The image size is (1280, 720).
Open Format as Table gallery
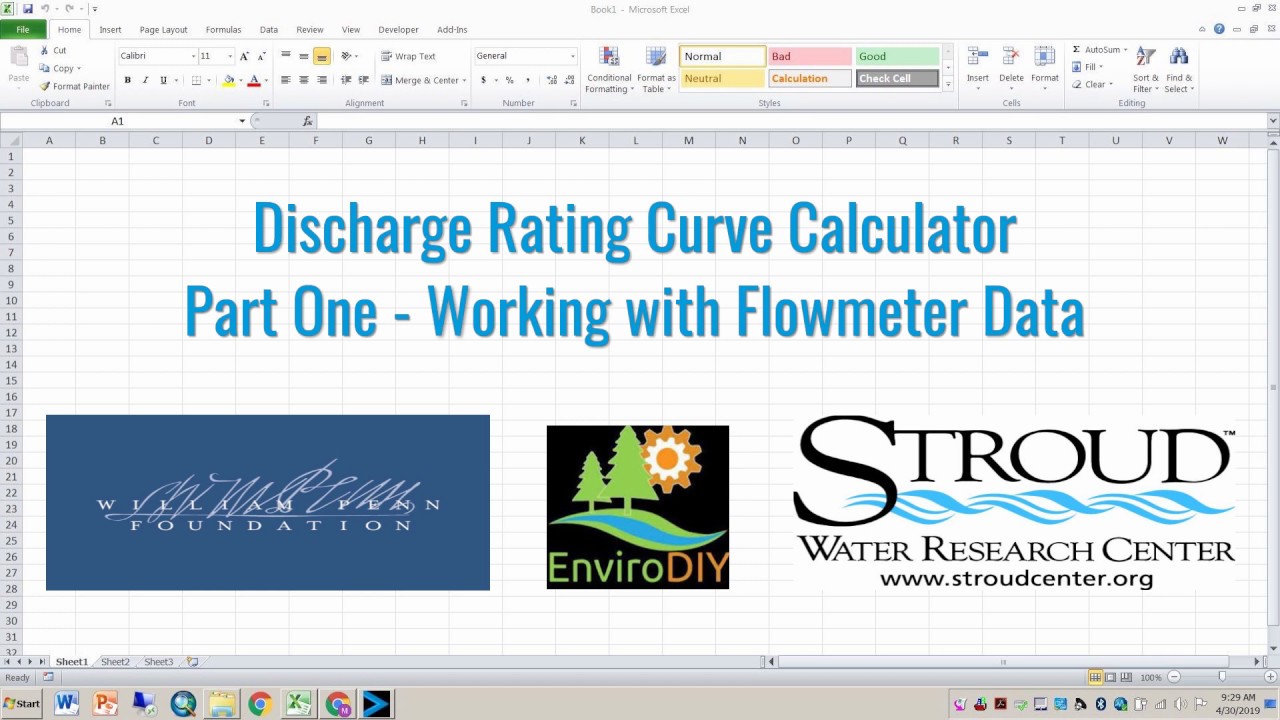pos(656,70)
